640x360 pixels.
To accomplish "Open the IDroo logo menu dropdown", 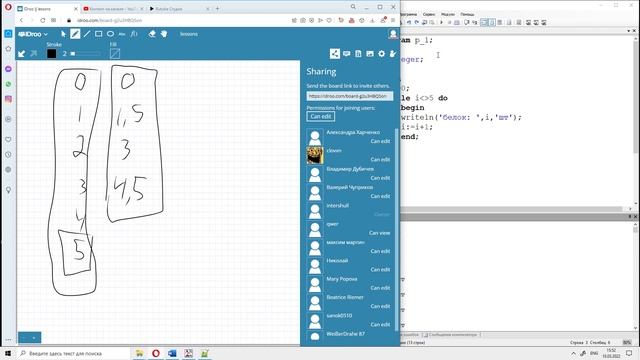I will (33, 34).
